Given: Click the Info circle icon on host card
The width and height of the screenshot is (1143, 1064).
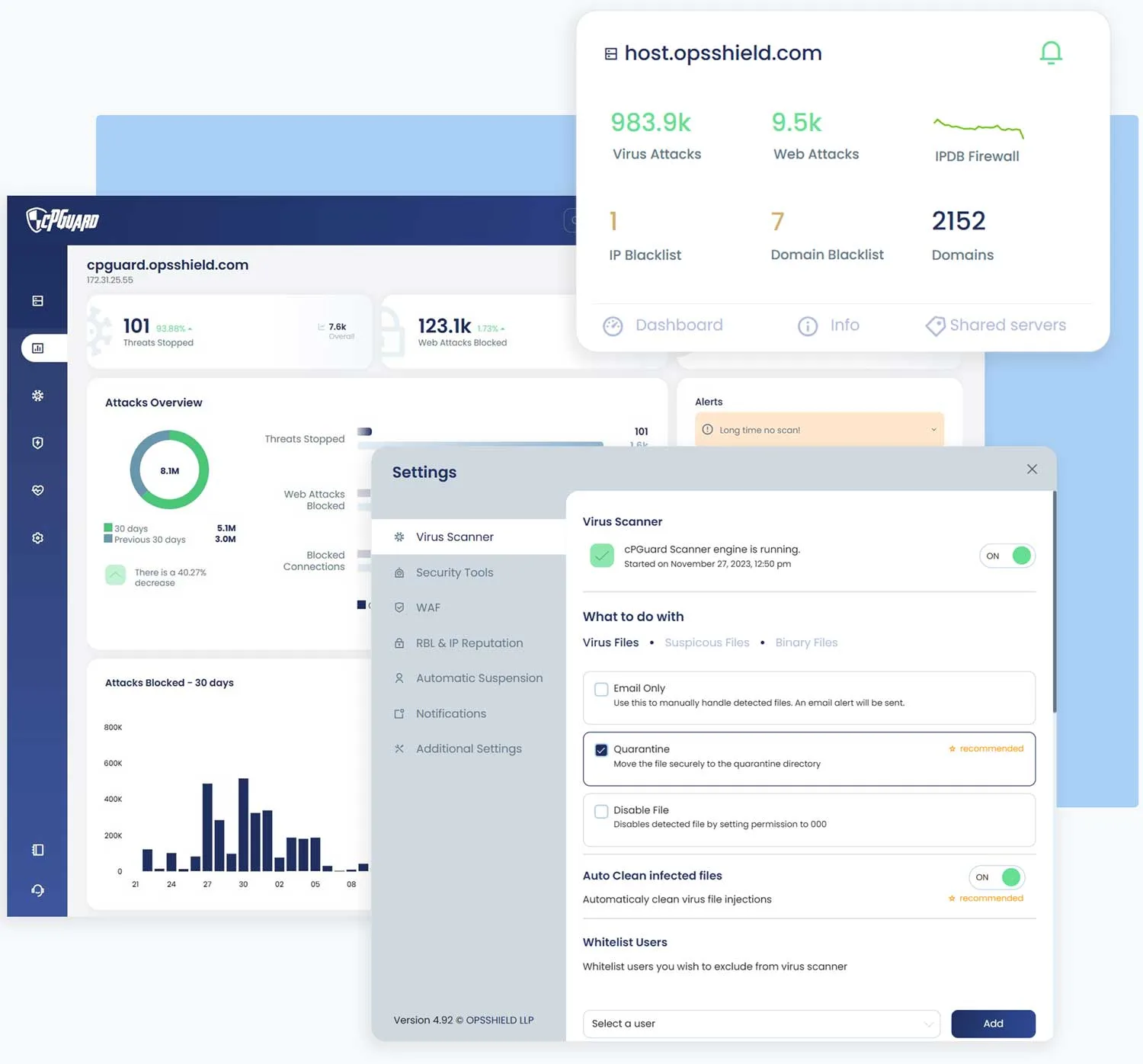Looking at the screenshot, I should point(808,326).
